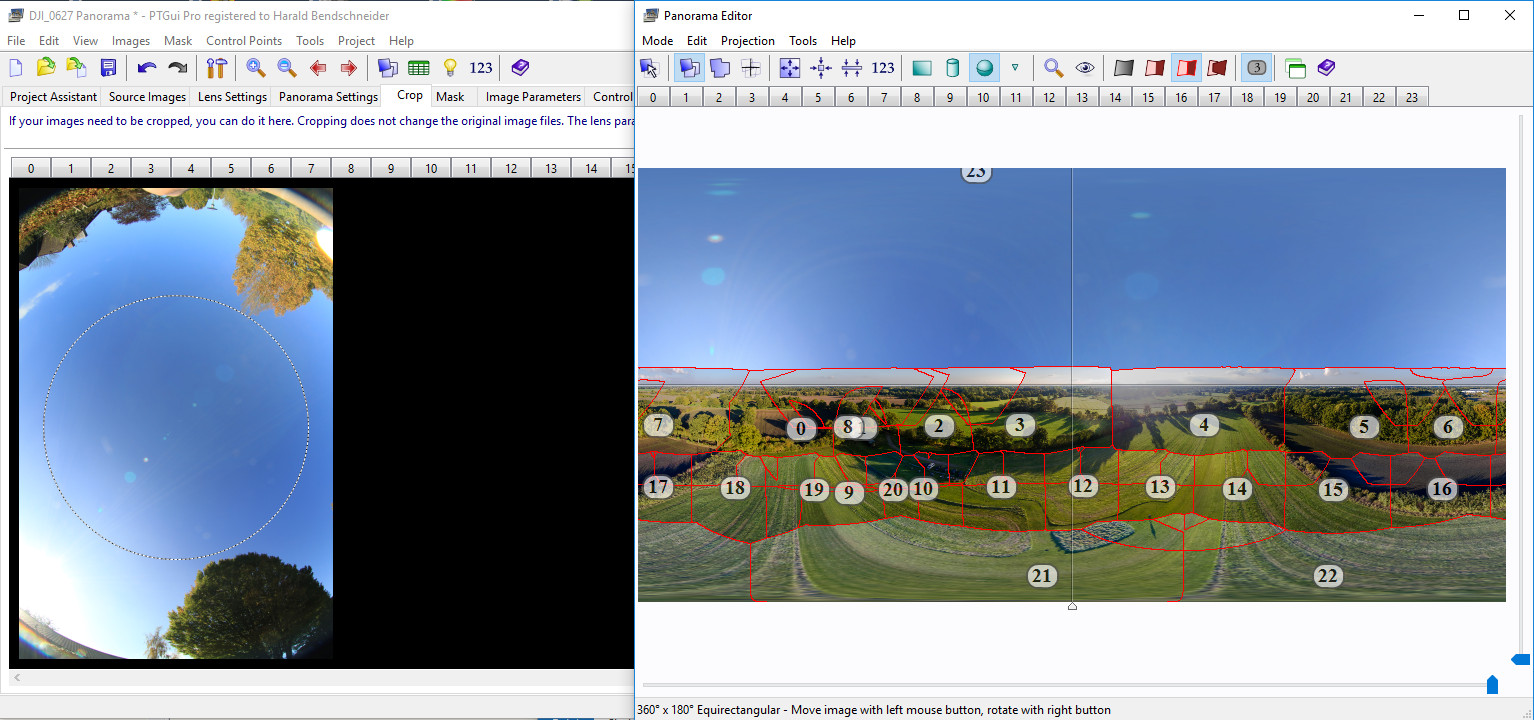Toggle the eye preview icon

1085,68
